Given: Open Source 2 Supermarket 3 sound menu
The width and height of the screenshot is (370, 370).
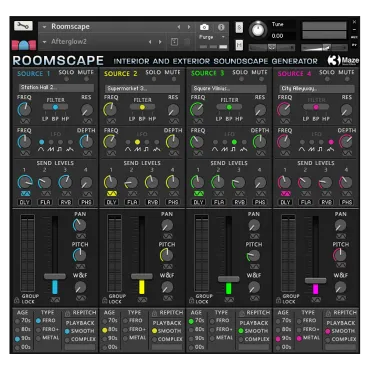Looking at the screenshot, I should click(x=143, y=88).
